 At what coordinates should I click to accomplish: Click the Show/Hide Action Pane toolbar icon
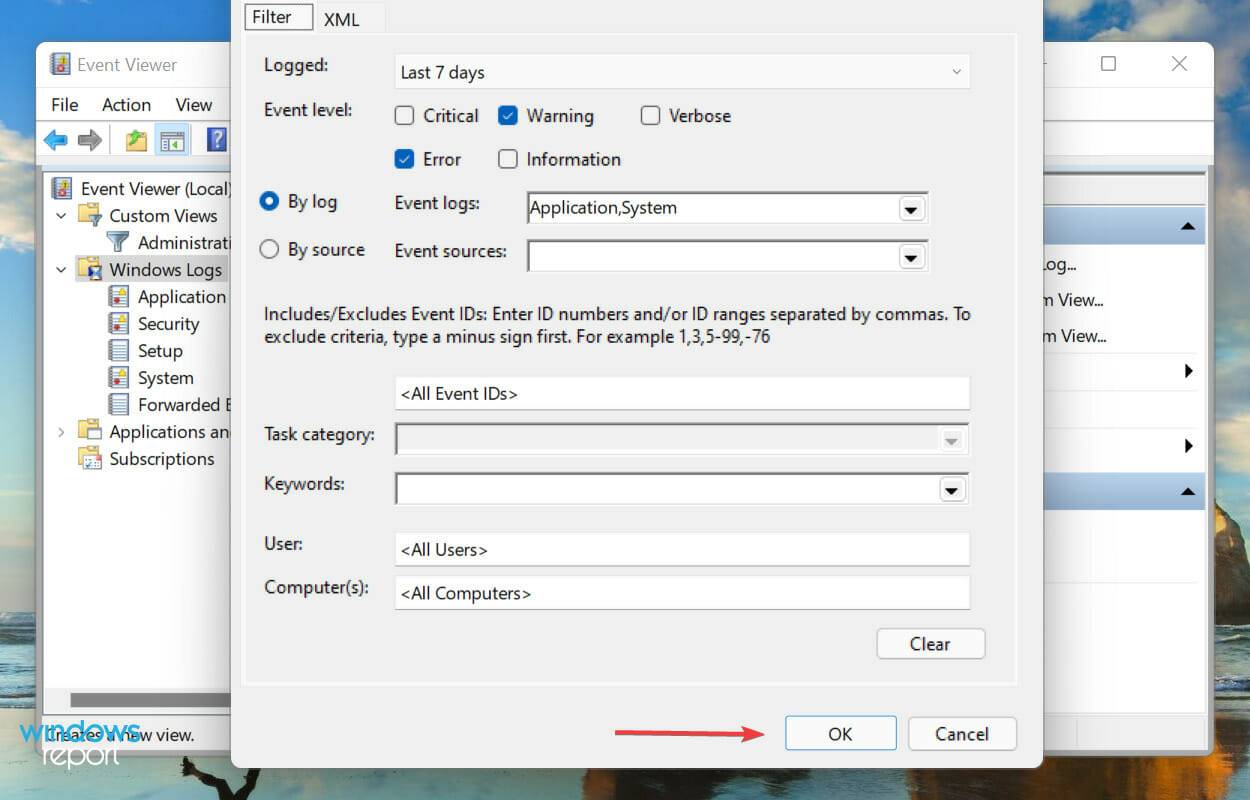click(x=173, y=139)
